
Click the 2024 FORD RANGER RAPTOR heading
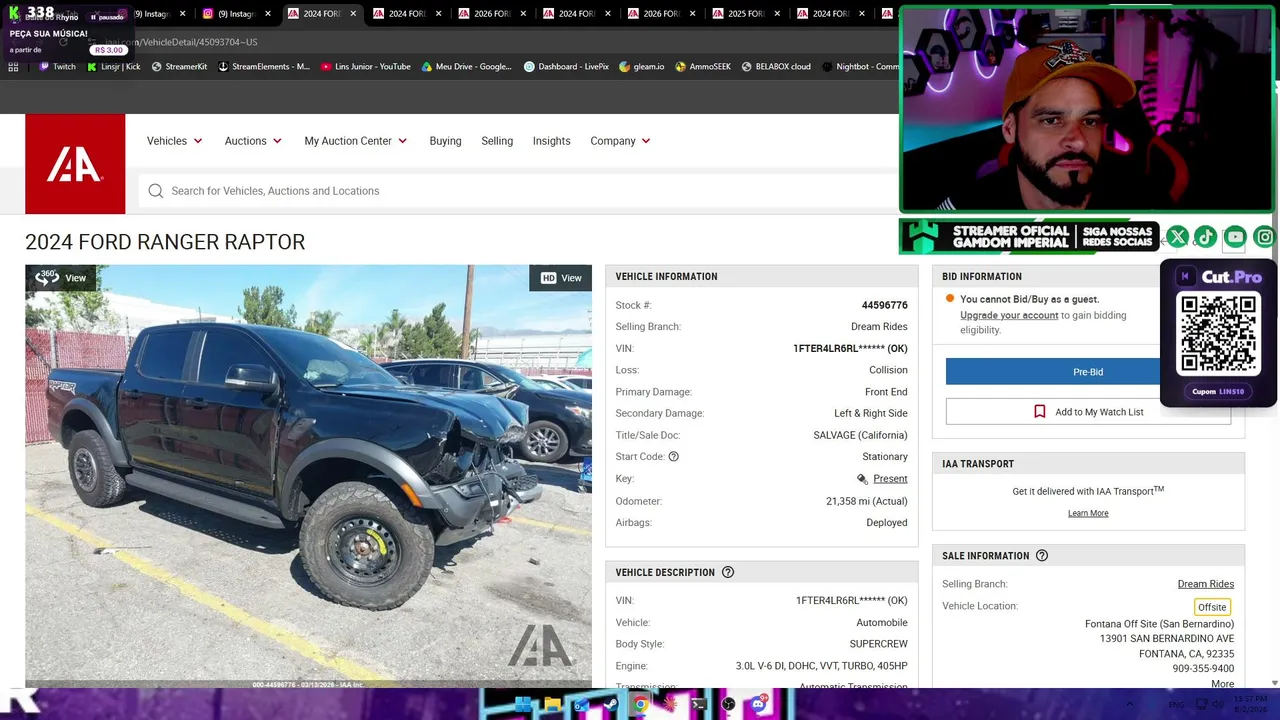click(x=165, y=242)
